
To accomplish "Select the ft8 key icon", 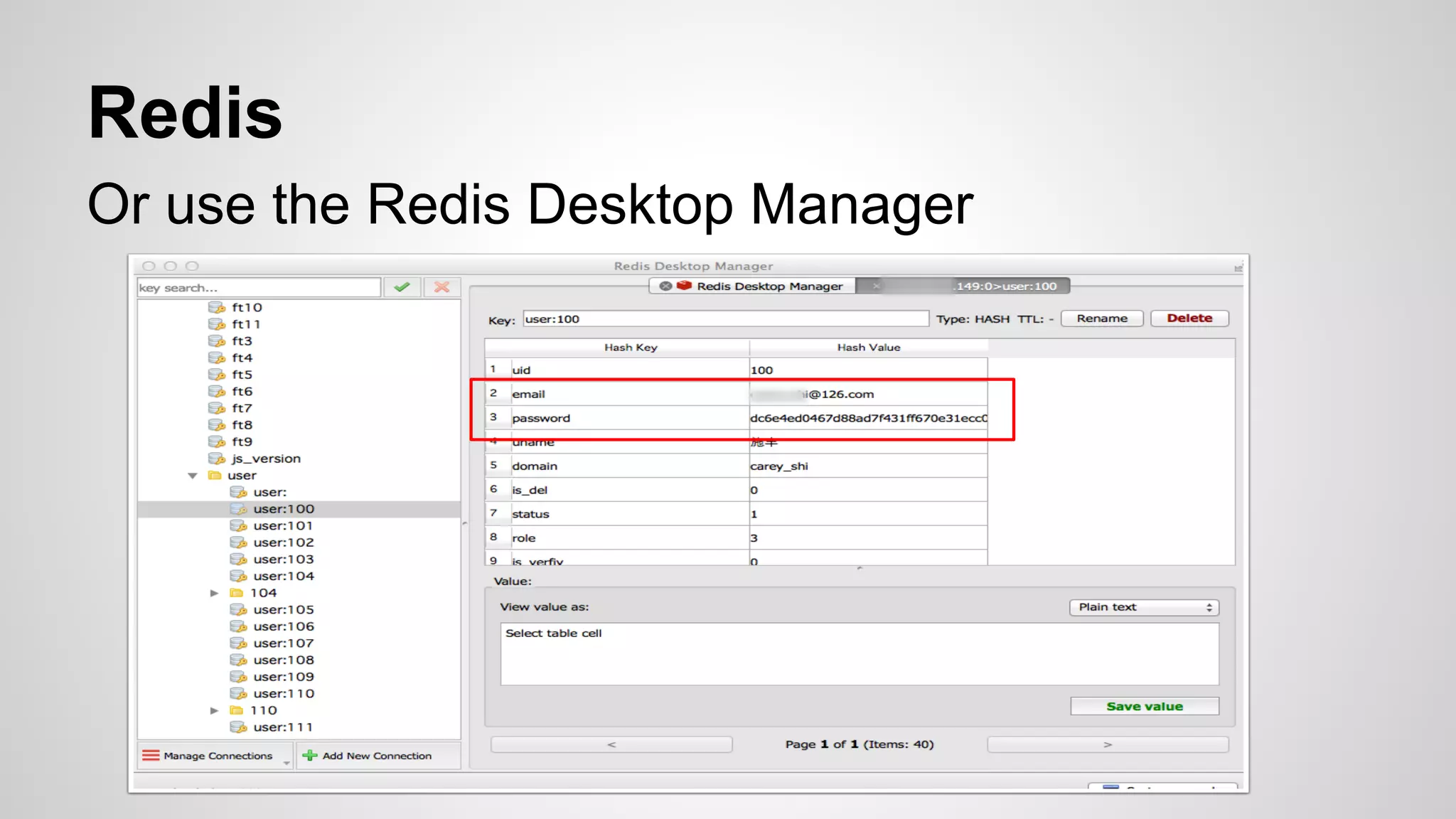I will click(x=216, y=425).
